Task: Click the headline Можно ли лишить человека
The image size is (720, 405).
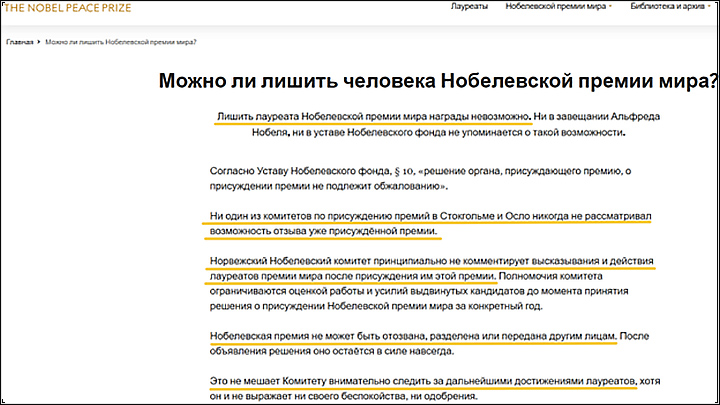Action: [438, 83]
